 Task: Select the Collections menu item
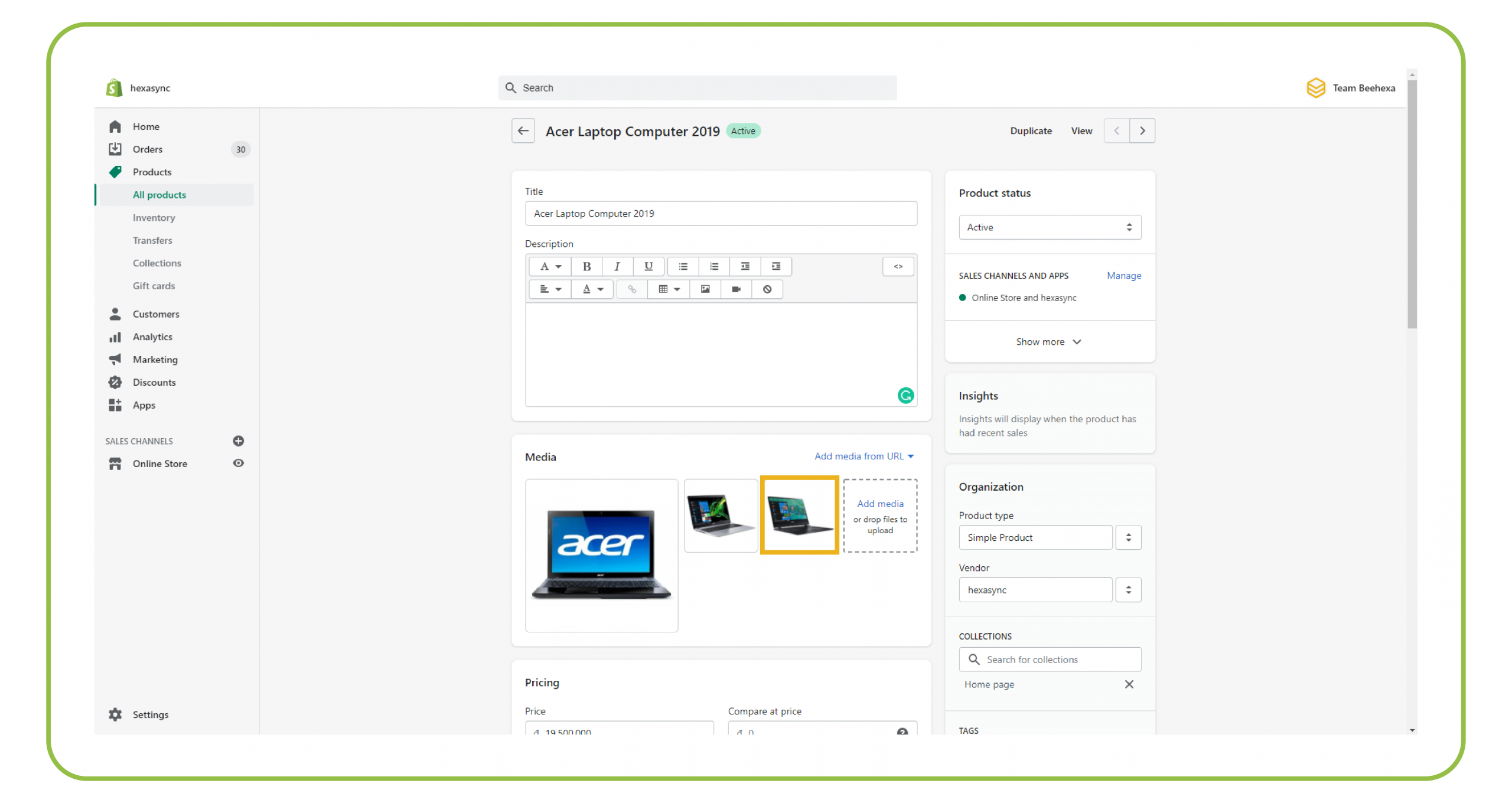pyautogui.click(x=156, y=263)
